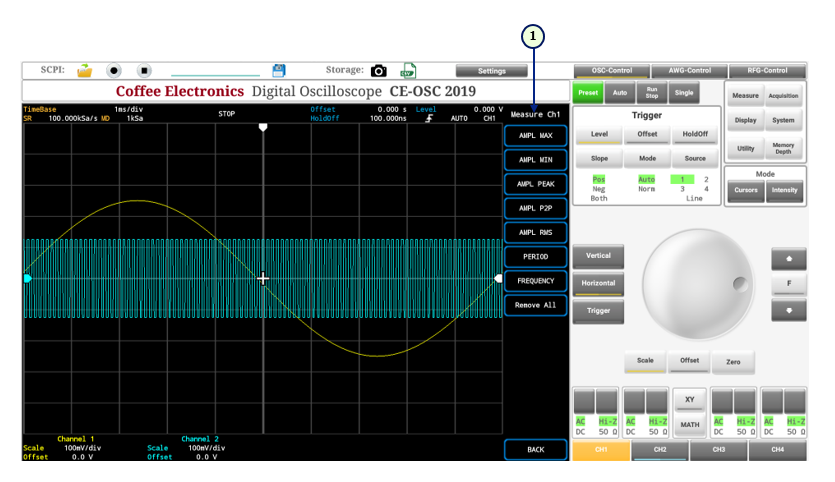
Task: Toggle the Run Stop acquisition button
Action: click(650, 92)
